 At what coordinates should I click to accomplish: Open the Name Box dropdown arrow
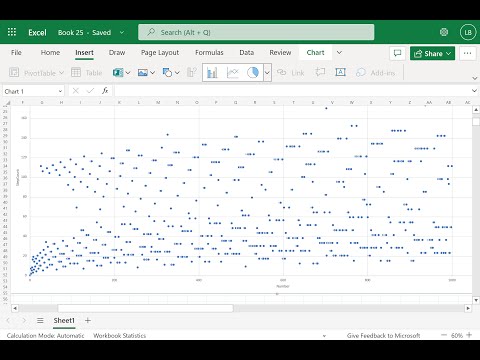pyautogui.click(x=60, y=91)
